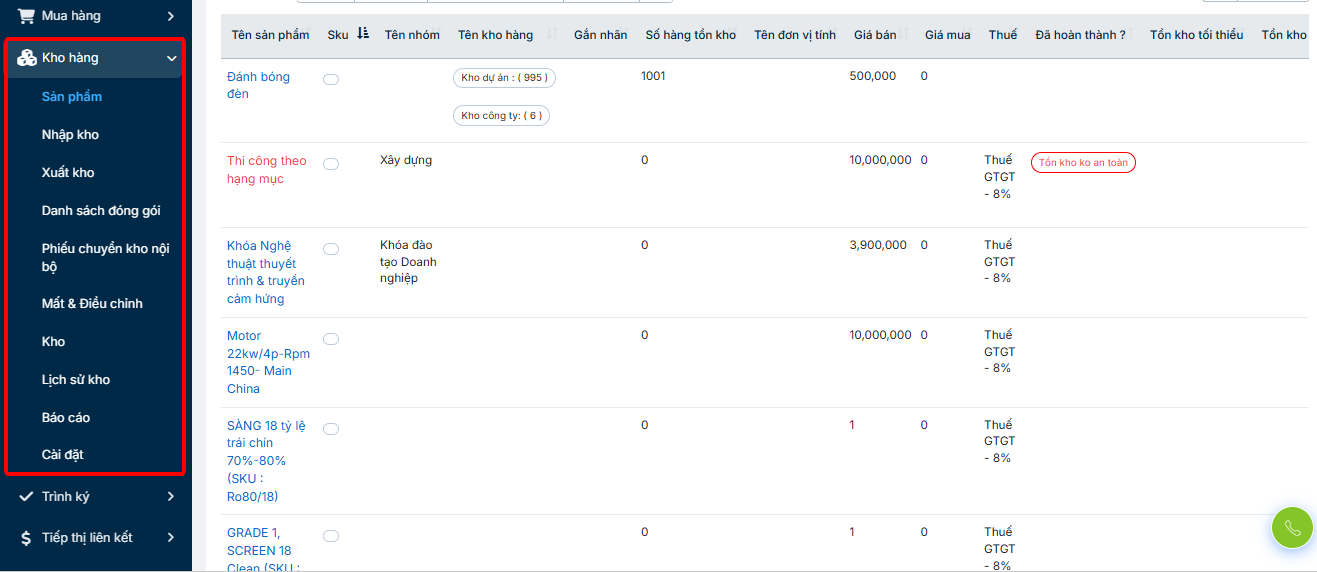Click the Số hàng tồn kho header
The image size is (1317, 572).
[x=691, y=35]
